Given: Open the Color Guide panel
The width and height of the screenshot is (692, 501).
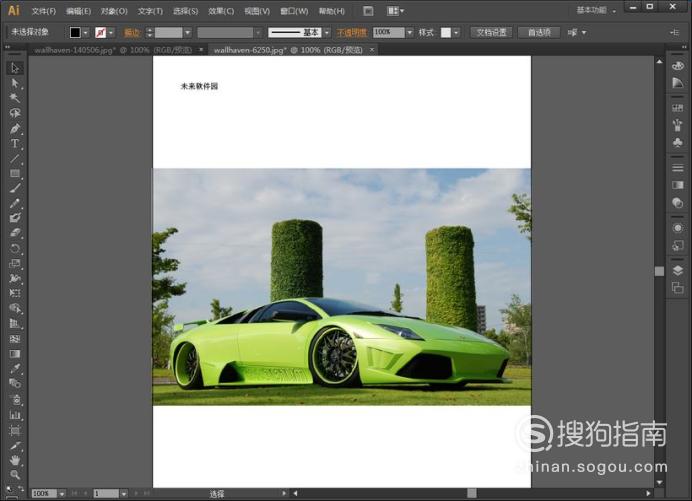Looking at the screenshot, I should point(677,83).
